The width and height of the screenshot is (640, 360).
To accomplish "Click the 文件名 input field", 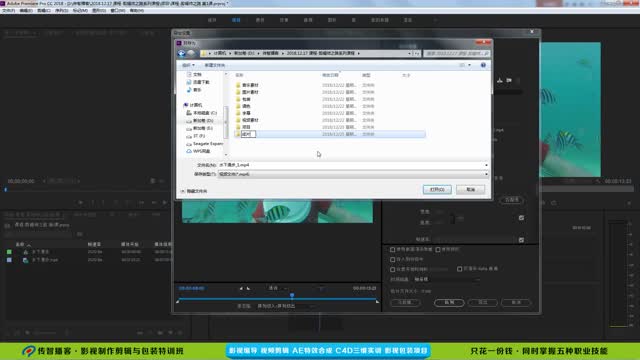I will (x=351, y=165).
